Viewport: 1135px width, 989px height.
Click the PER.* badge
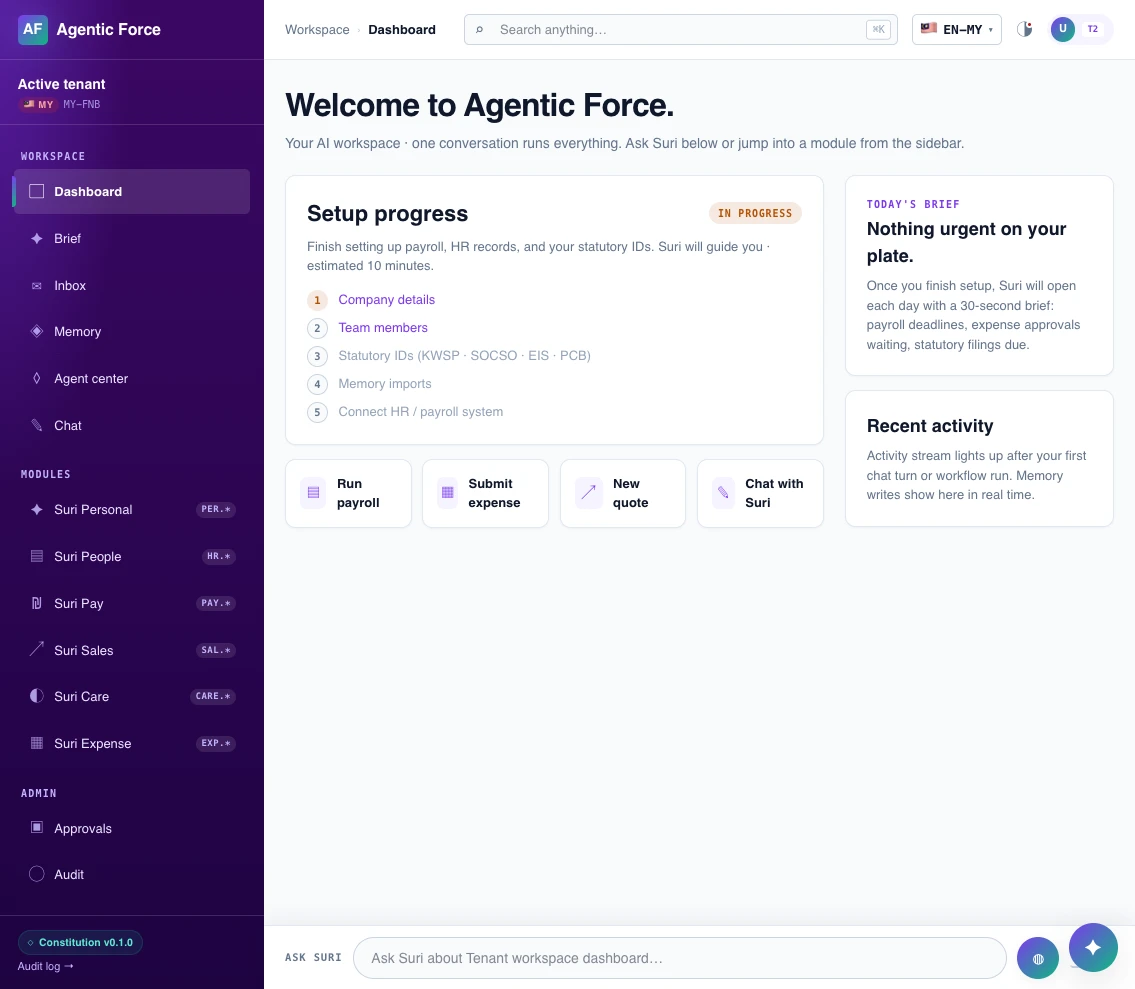pos(216,510)
